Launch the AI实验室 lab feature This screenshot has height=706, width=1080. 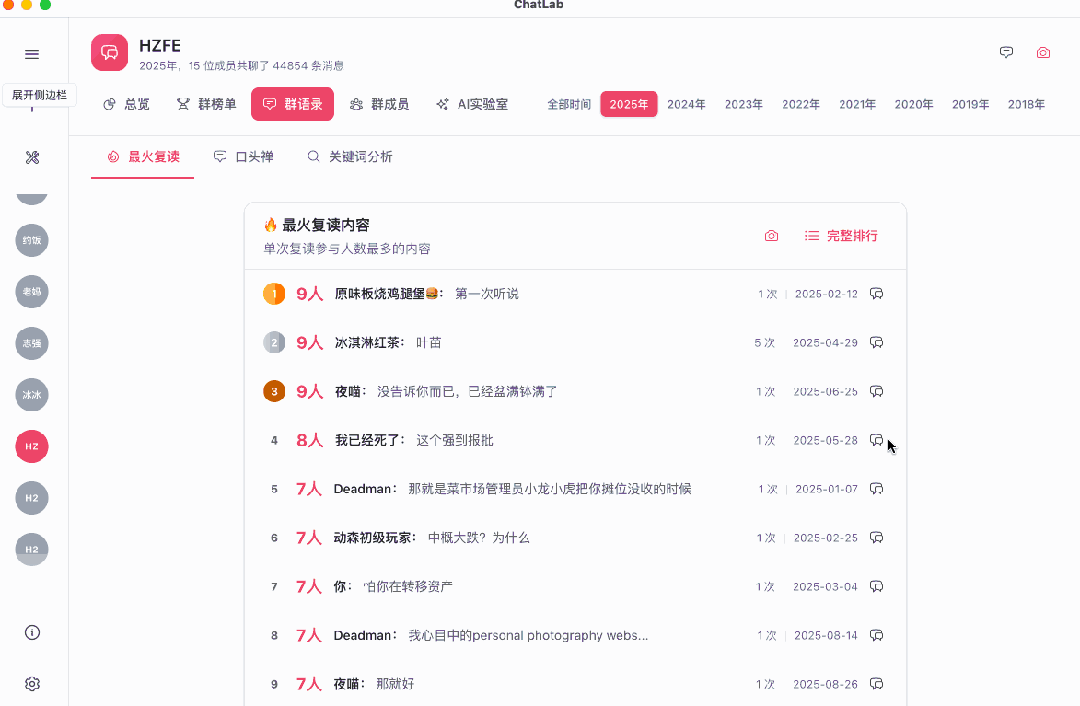click(470, 103)
